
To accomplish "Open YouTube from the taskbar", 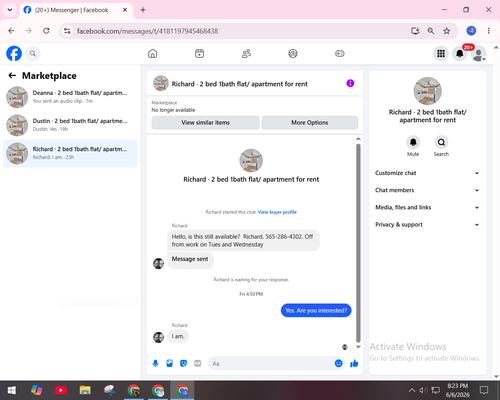I will [61, 390].
